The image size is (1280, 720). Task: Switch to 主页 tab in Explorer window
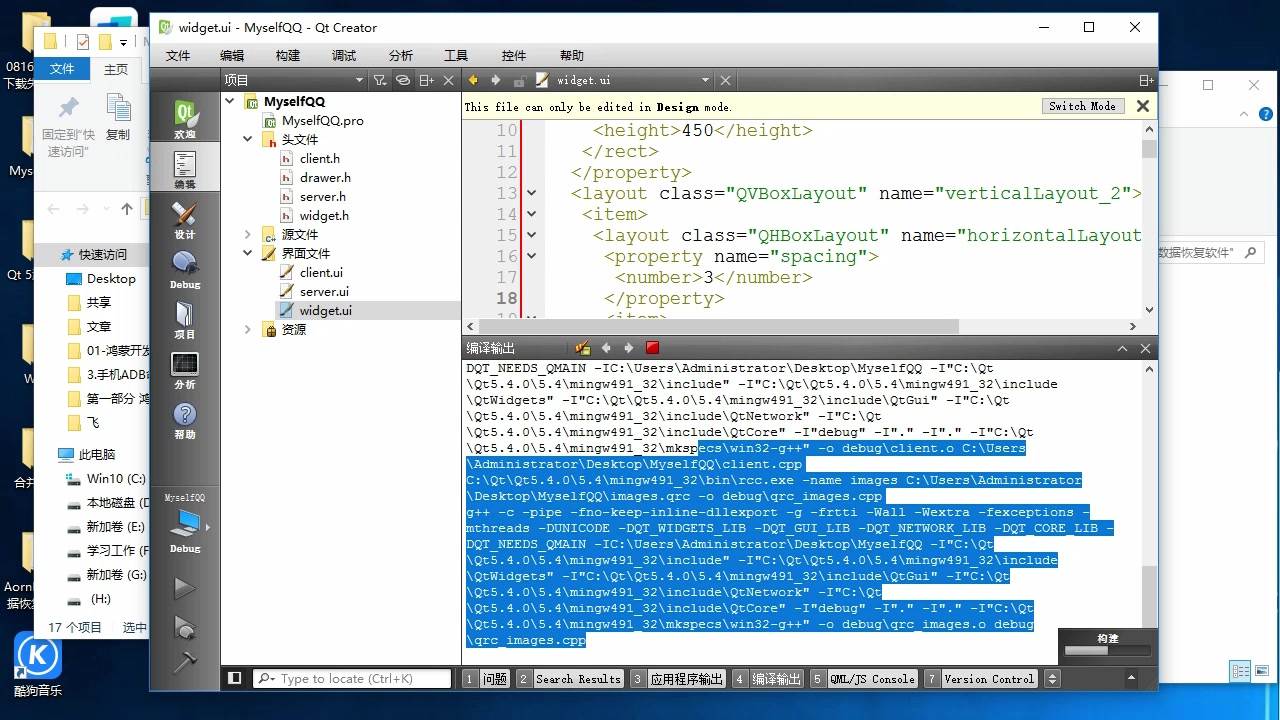pyautogui.click(x=116, y=69)
